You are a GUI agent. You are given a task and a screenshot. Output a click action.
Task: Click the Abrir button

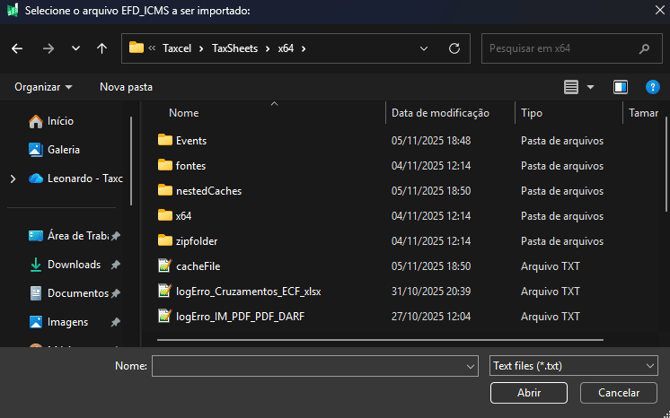pyautogui.click(x=529, y=393)
